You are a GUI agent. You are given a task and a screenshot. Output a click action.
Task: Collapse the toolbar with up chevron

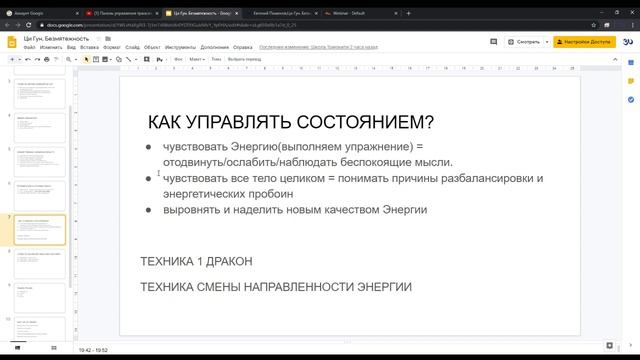(615, 60)
